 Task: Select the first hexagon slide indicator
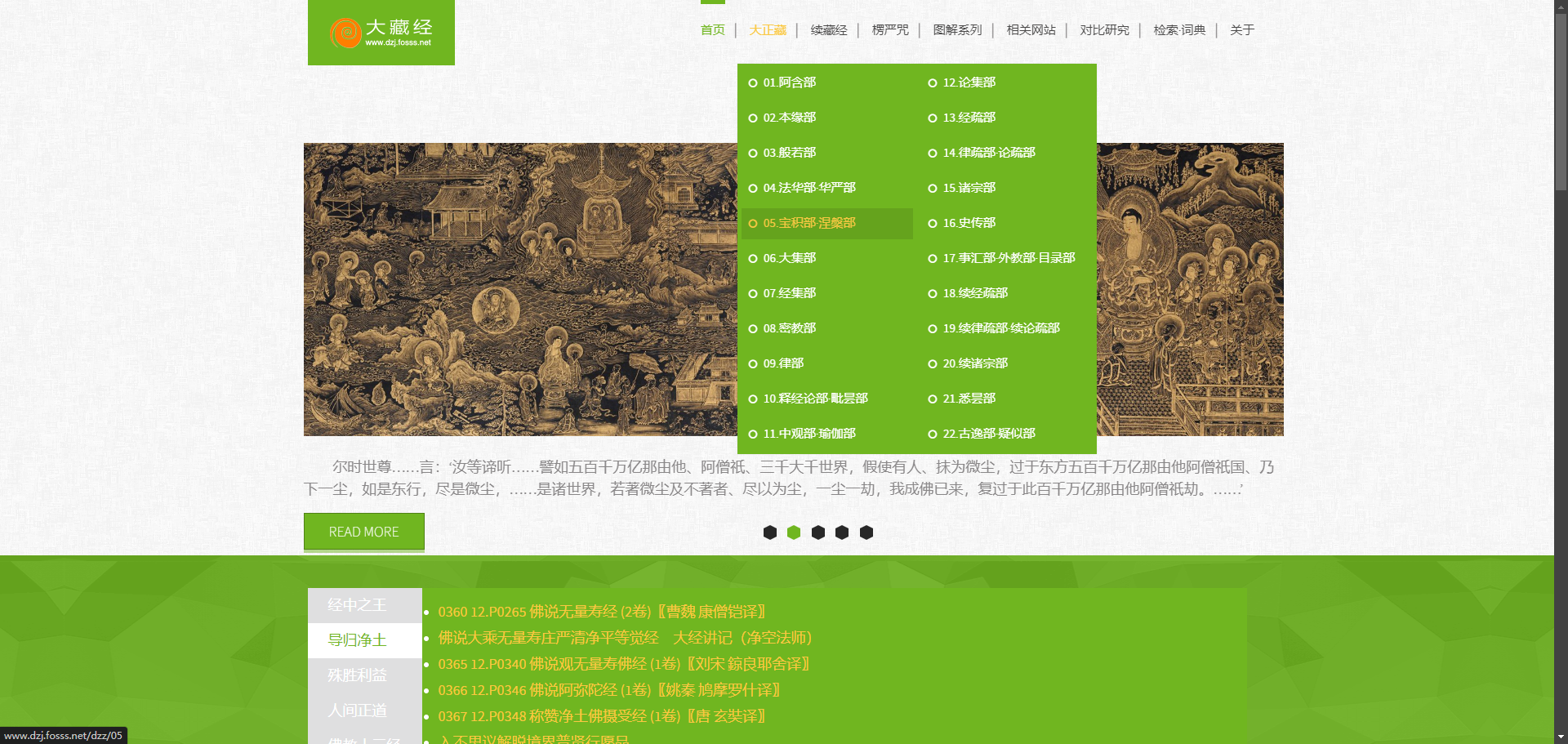(769, 532)
